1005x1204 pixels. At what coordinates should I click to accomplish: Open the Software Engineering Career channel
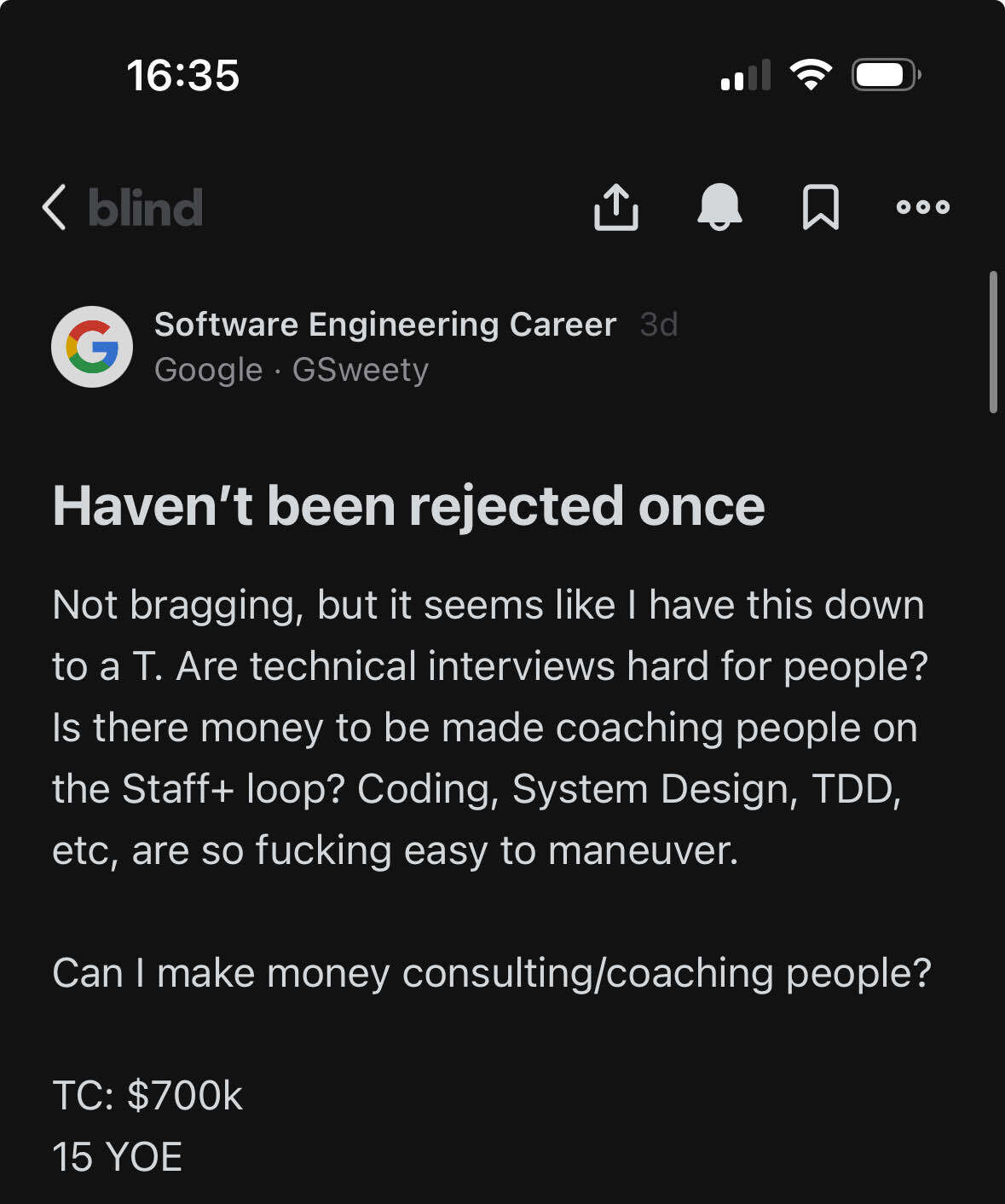385,325
